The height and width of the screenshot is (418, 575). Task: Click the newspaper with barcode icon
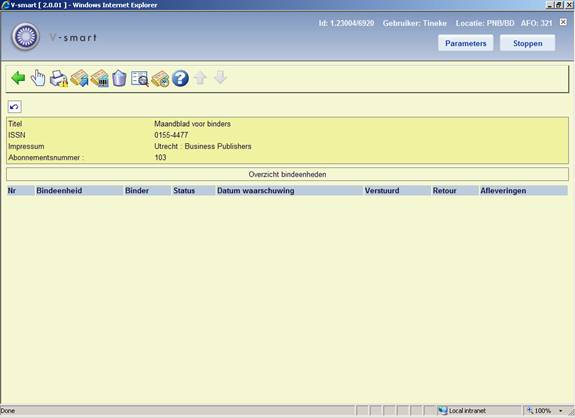99,78
